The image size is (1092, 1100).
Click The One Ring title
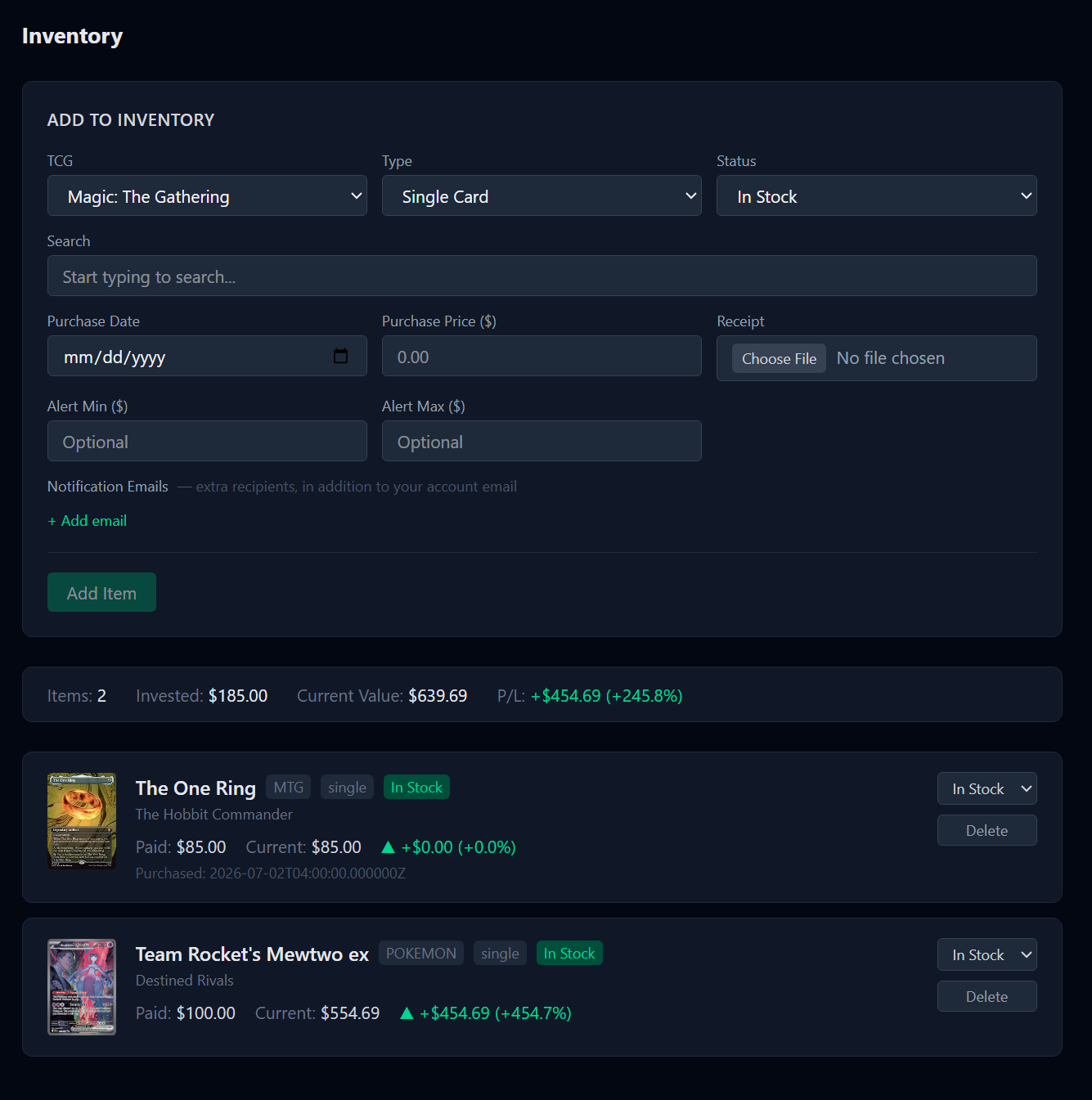(195, 788)
